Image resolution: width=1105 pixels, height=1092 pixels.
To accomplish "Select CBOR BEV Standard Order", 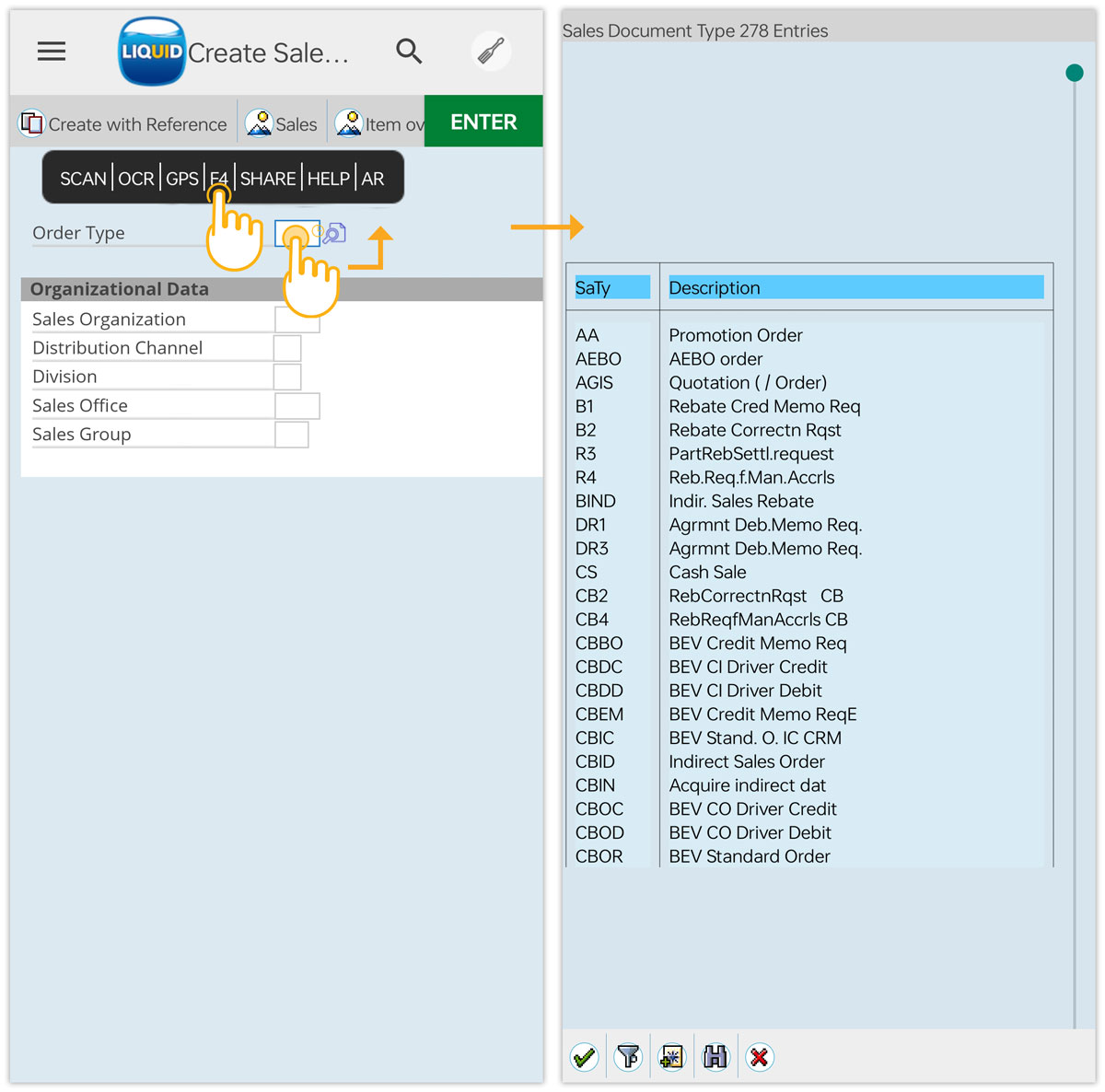I will coord(809,856).
